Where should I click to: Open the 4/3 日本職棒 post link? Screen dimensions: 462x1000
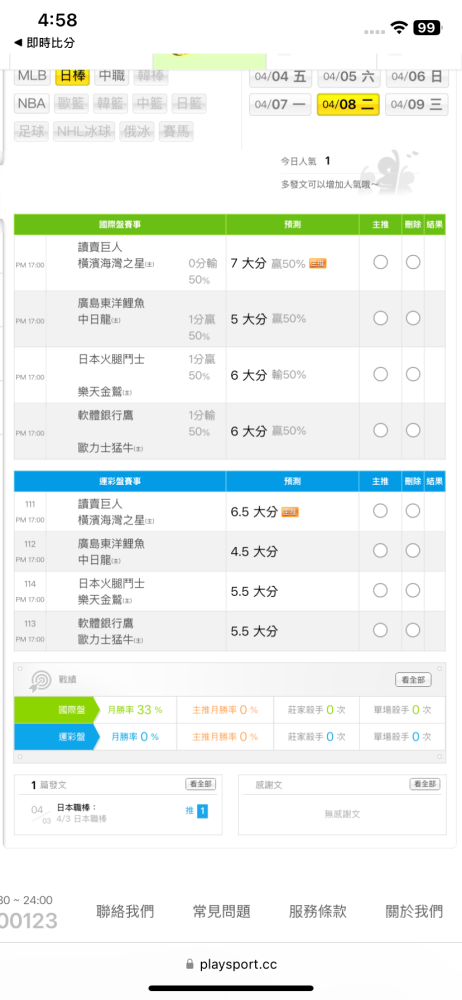pyautogui.click(x=82, y=818)
